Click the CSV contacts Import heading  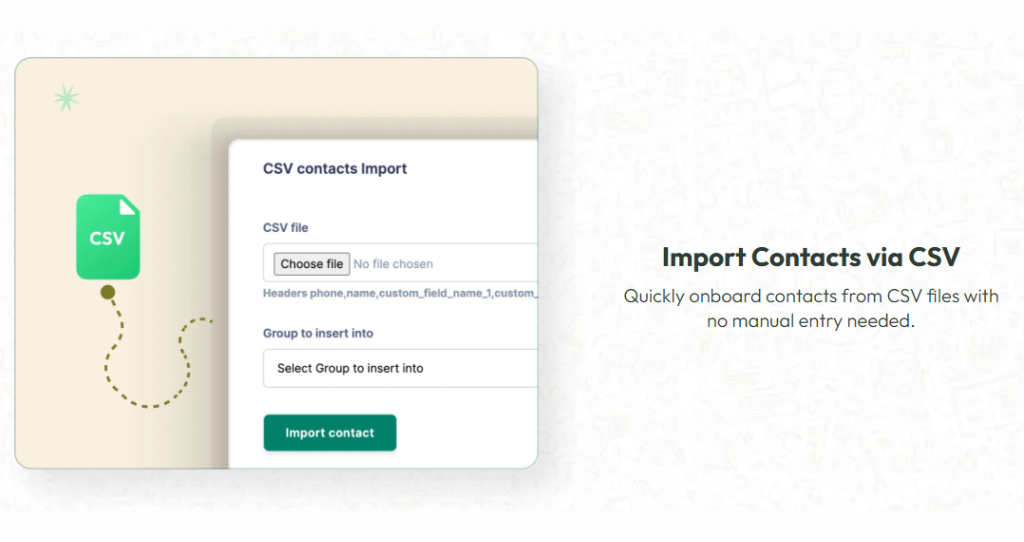[334, 168]
